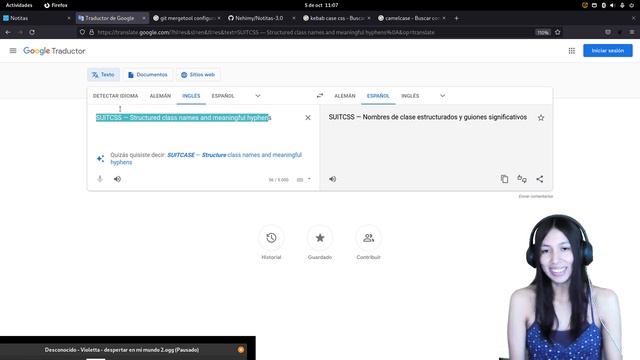Screen dimensions: 640x360
Task: Choose DETECTAR IDIOMA as source language
Action: [x=116, y=96]
